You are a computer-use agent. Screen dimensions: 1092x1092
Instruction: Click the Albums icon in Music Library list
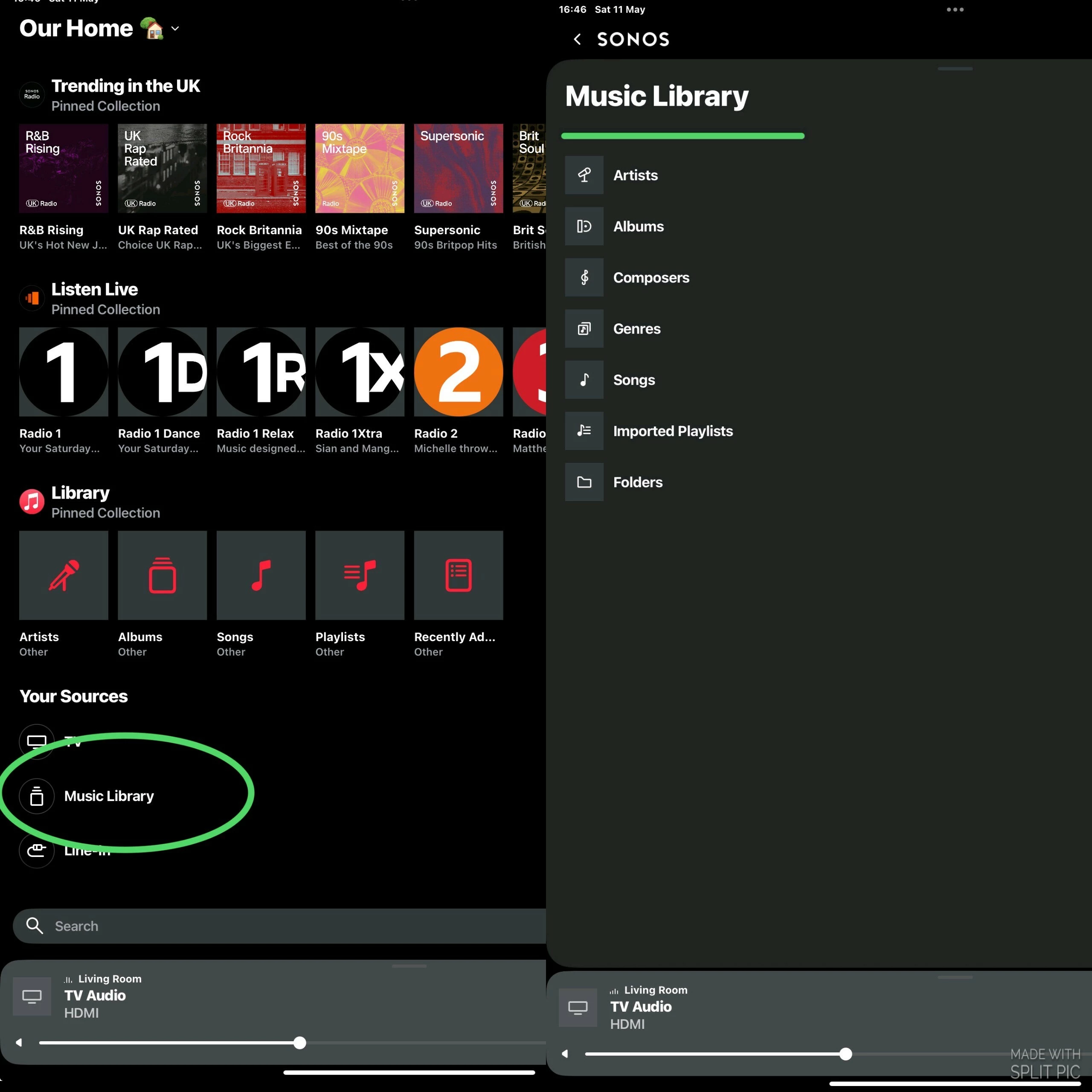pos(584,227)
